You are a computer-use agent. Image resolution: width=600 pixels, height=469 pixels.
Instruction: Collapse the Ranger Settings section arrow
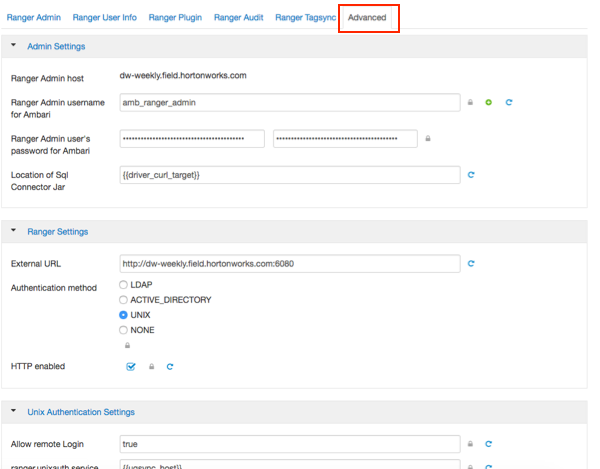point(13,230)
